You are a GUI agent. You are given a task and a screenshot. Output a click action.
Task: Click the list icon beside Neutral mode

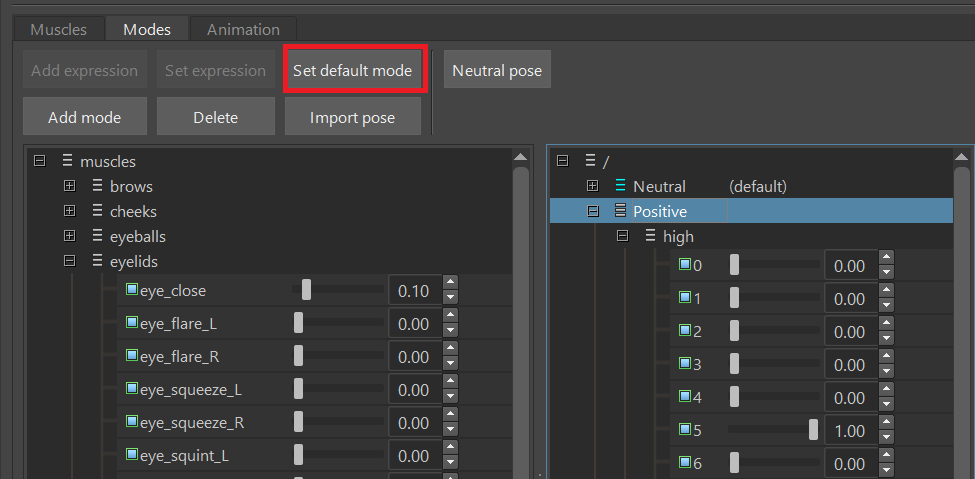point(620,186)
